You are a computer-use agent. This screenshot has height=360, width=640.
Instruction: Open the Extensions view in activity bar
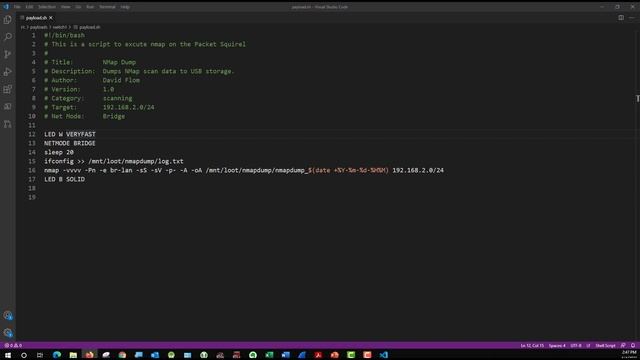tap(8, 89)
